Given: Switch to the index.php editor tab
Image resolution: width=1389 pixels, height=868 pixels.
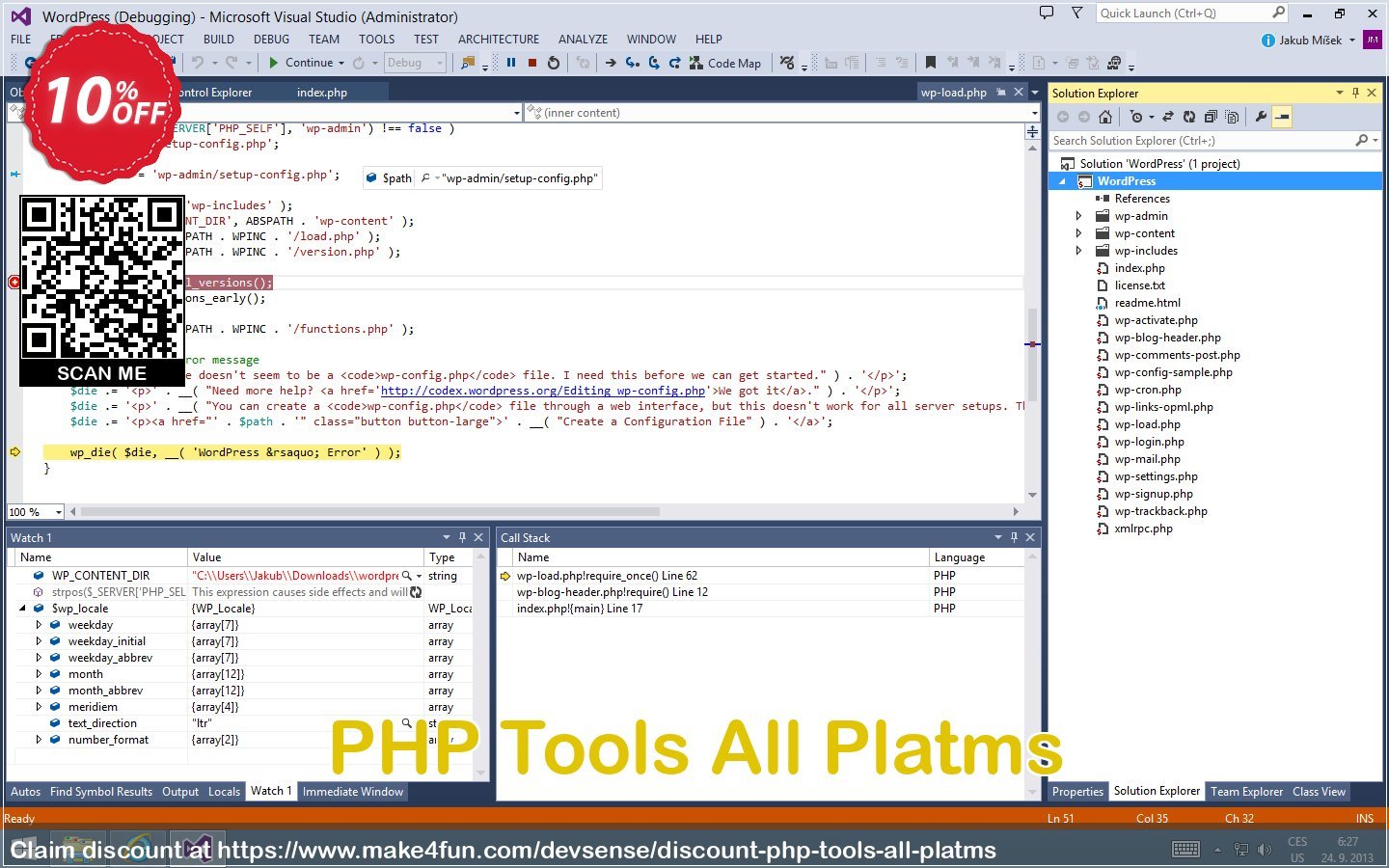Looking at the screenshot, I should click(322, 93).
